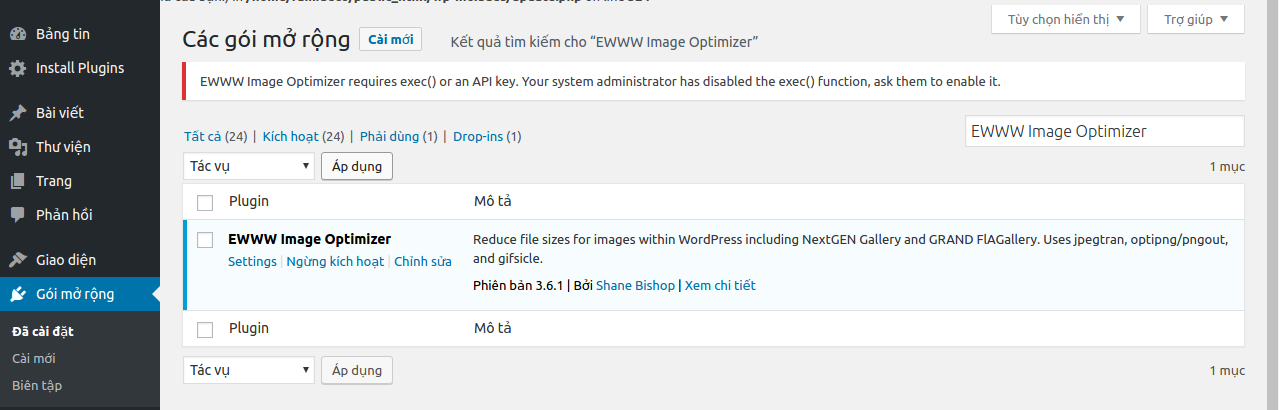Click the Bài viết pin icon
This screenshot has width=1279, height=410.
[18, 113]
